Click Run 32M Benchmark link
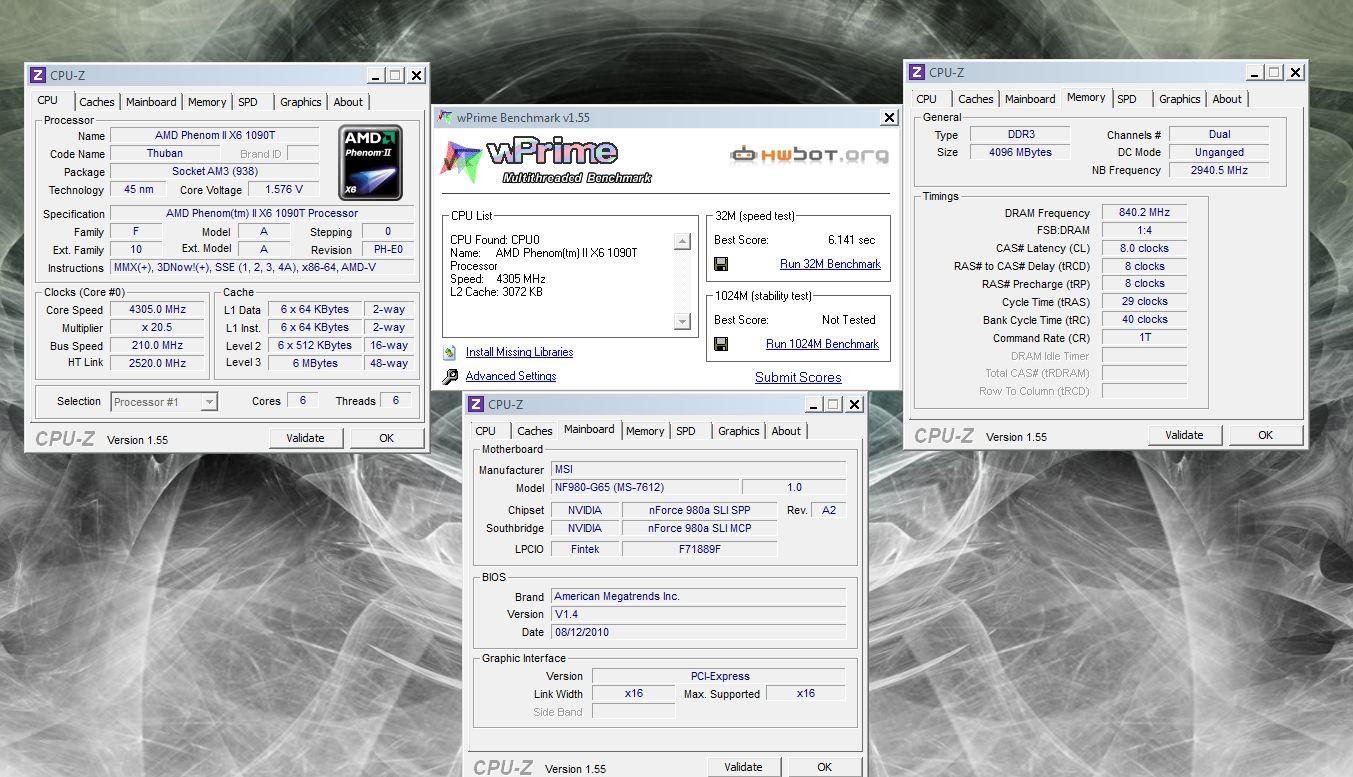This screenshot has height=777, width=1353. click(x=830, y=264)
